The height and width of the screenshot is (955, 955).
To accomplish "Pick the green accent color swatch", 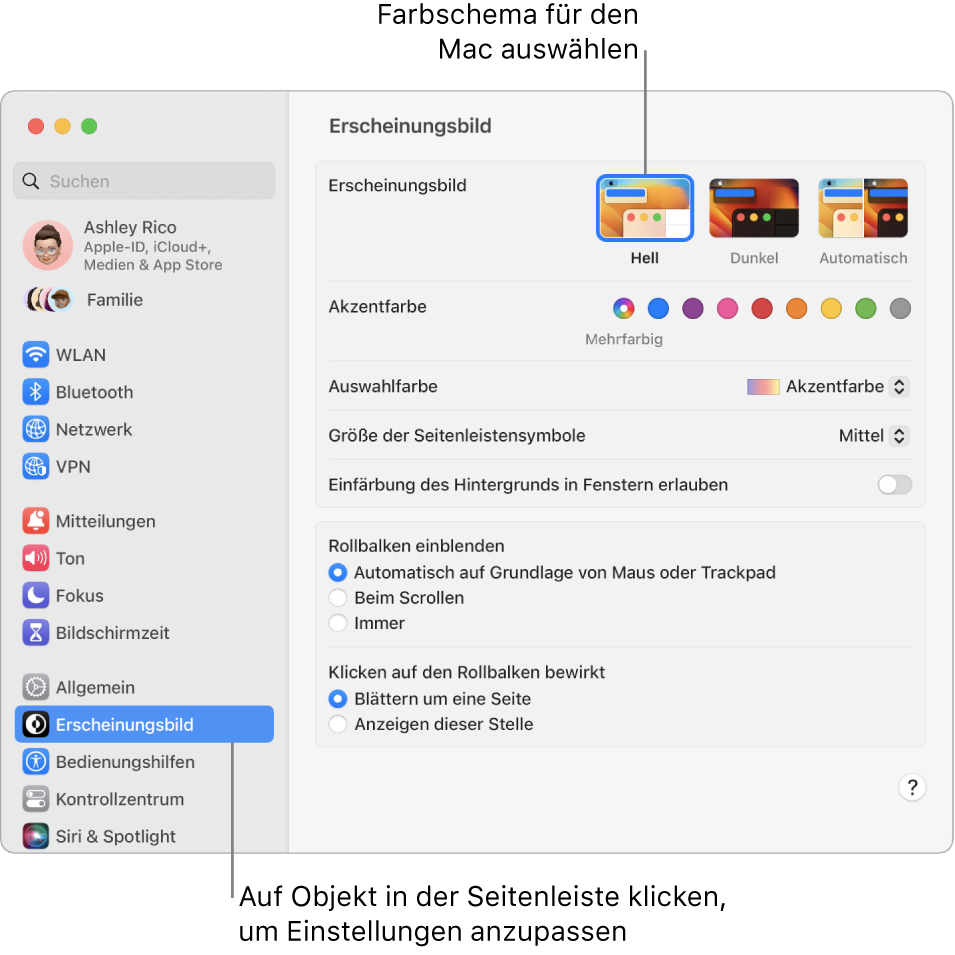I will click(865, 308).
